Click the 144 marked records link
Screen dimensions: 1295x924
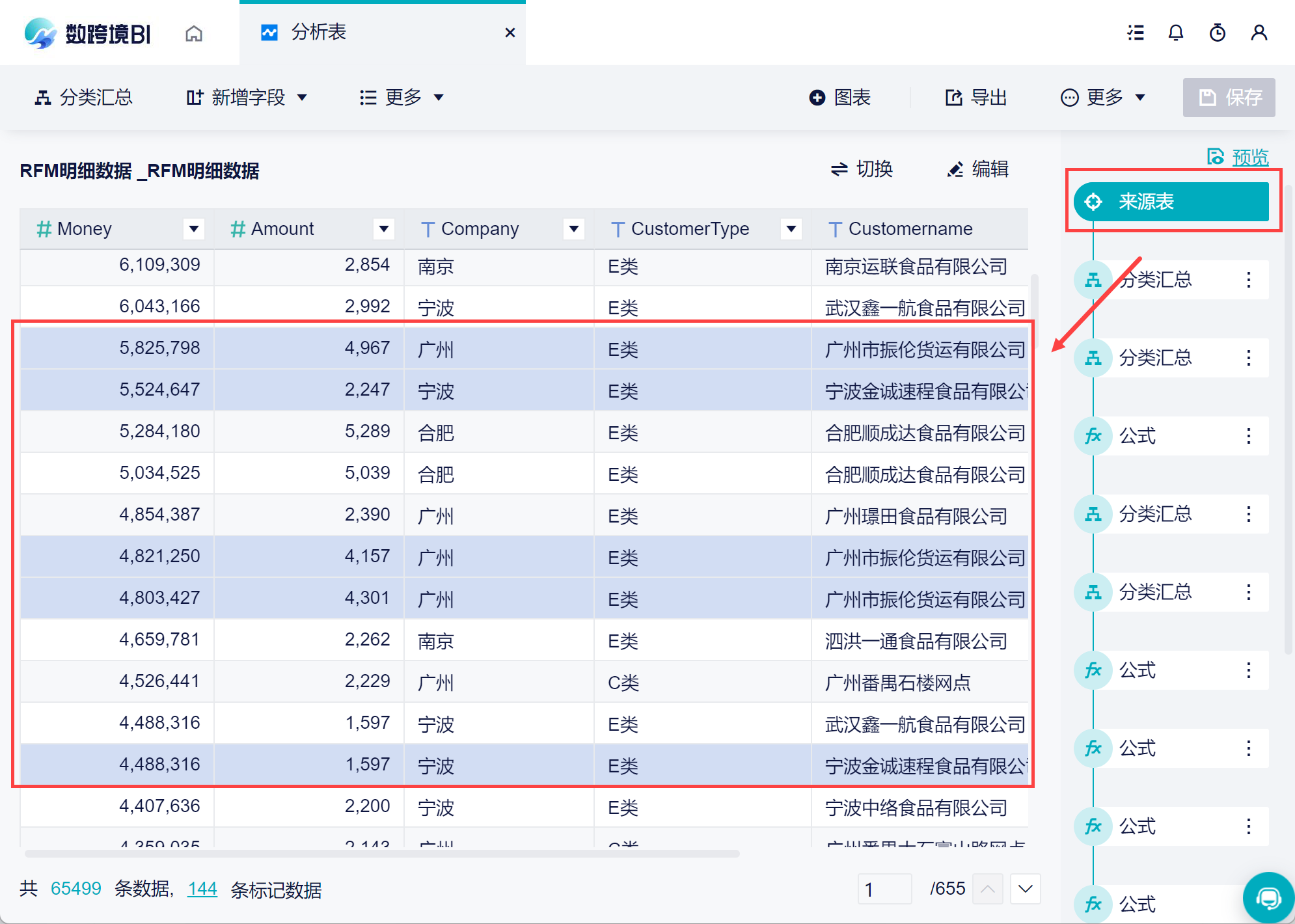click(x=202, y=889)
